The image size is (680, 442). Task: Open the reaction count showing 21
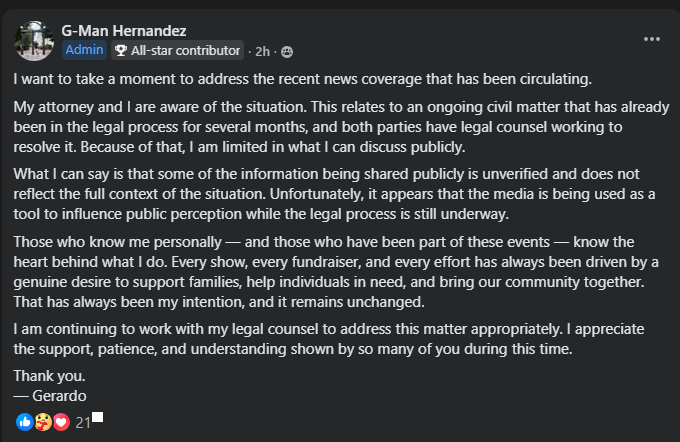pyautogui.click(x=83, y=422)
